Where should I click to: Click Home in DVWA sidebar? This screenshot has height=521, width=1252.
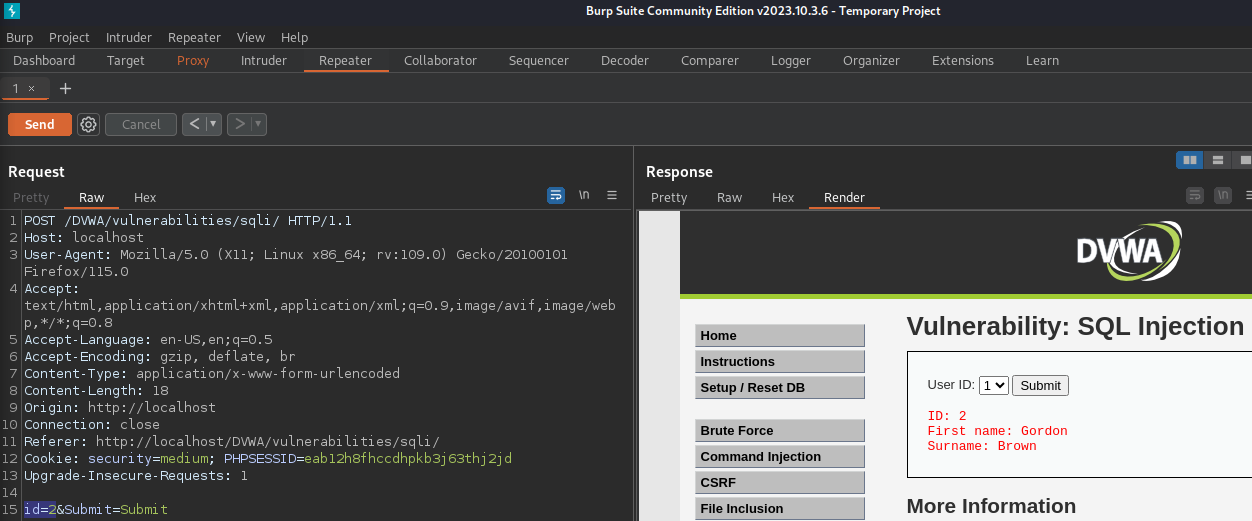click(x=780, y=335)
